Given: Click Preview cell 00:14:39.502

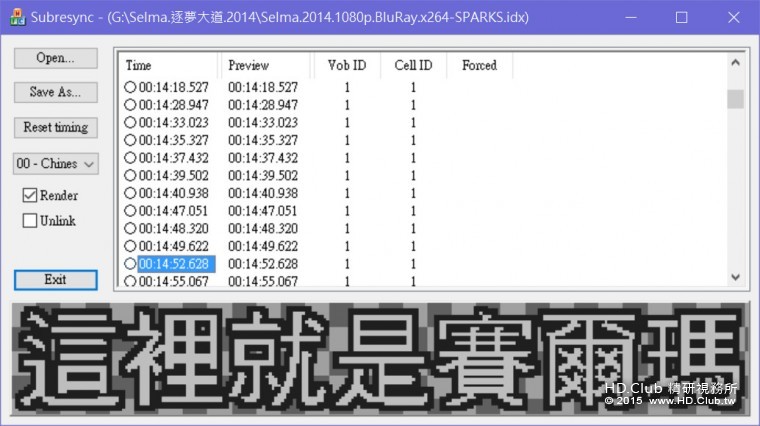Looking at the screenshot, I should click(x=263, y=175).
